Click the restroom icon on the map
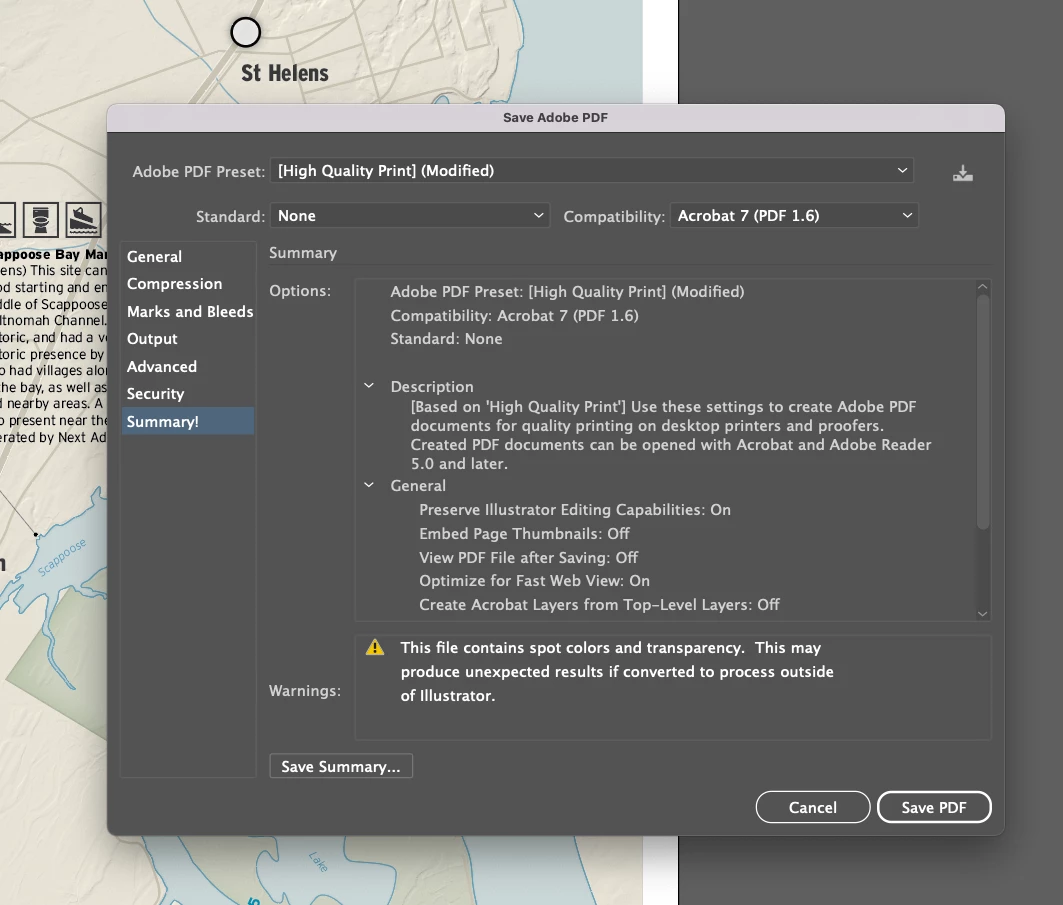The image size is (1063, 905). coord(41,220)
